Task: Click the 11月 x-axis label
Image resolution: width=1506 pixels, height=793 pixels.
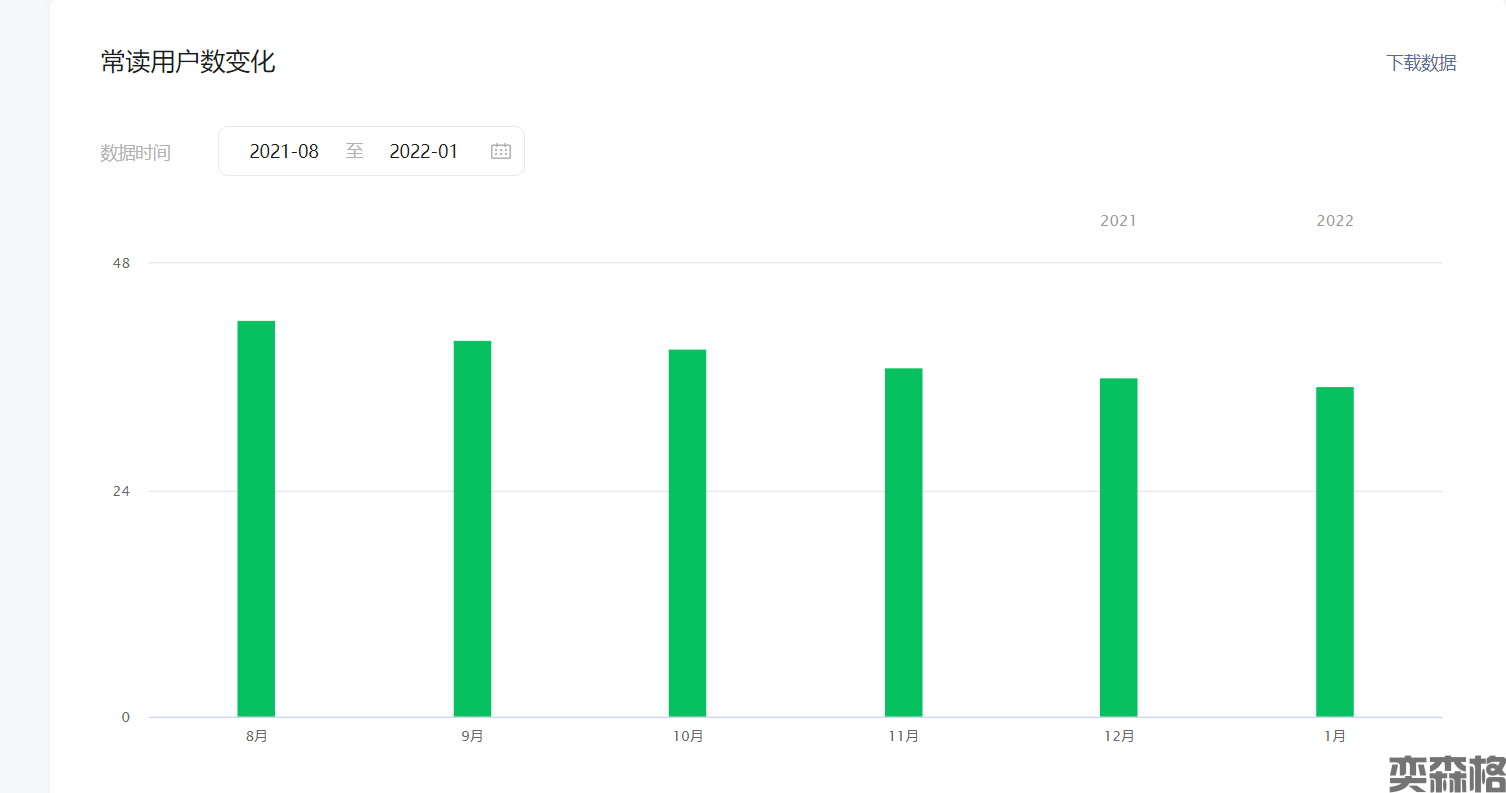Action: click(903, 736)
